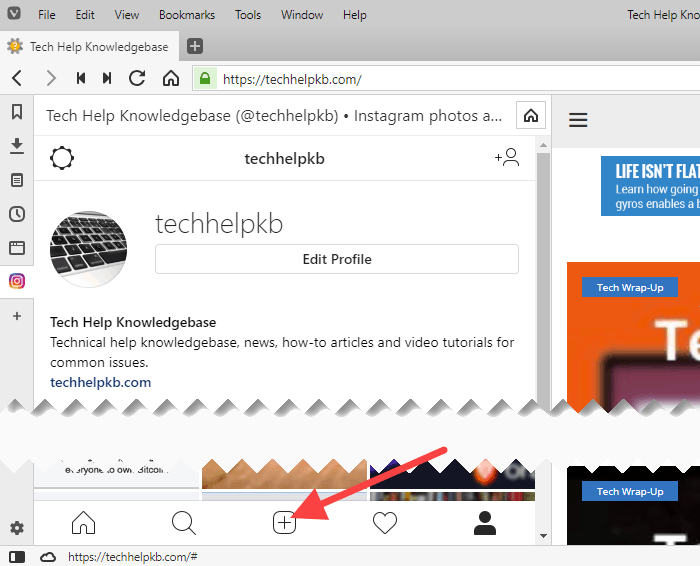The image size is (700, 566).
Task: Click techhelpkb header username text
Action: point(284,158)
